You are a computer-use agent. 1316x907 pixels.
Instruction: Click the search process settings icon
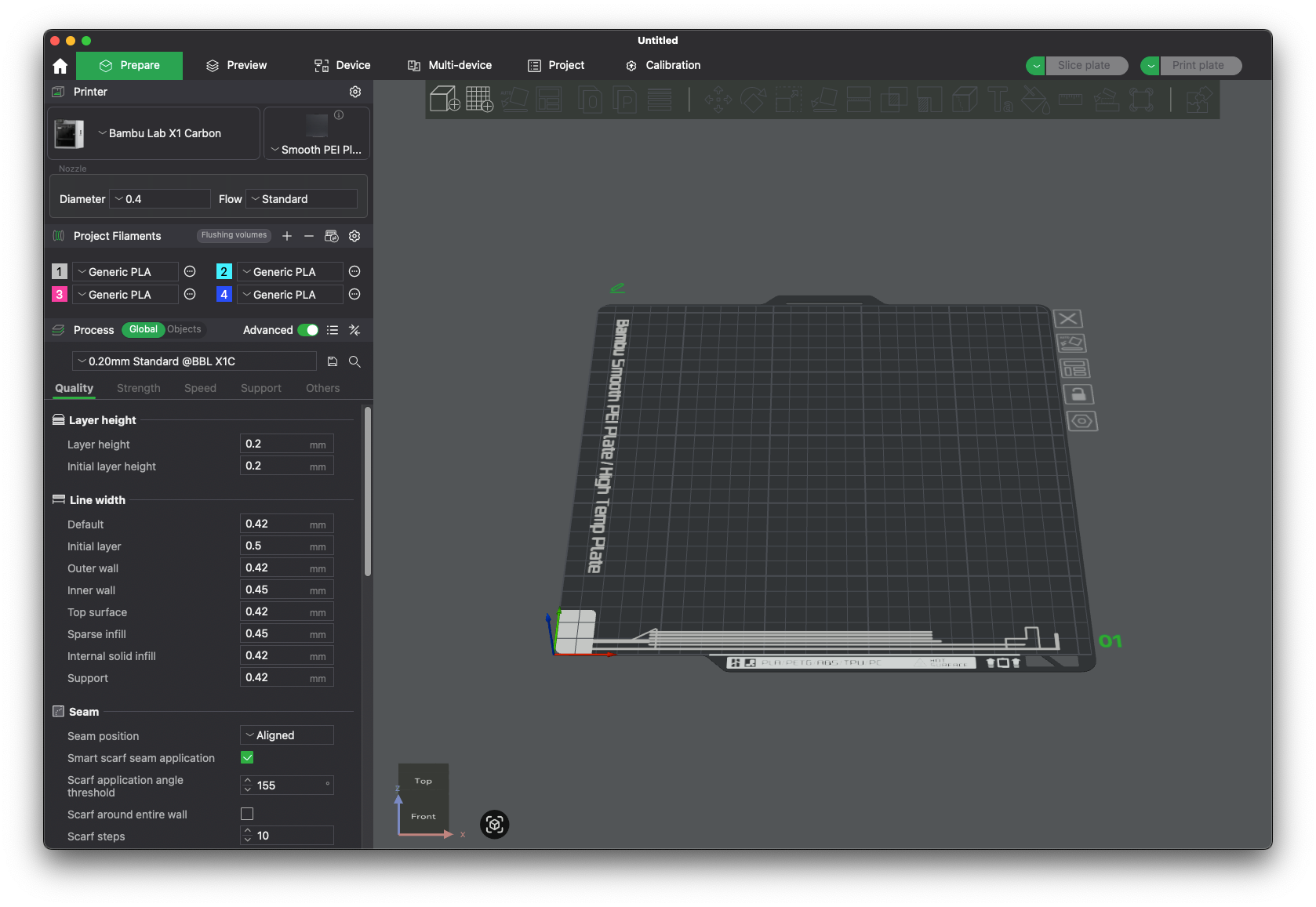pos(354,361)
